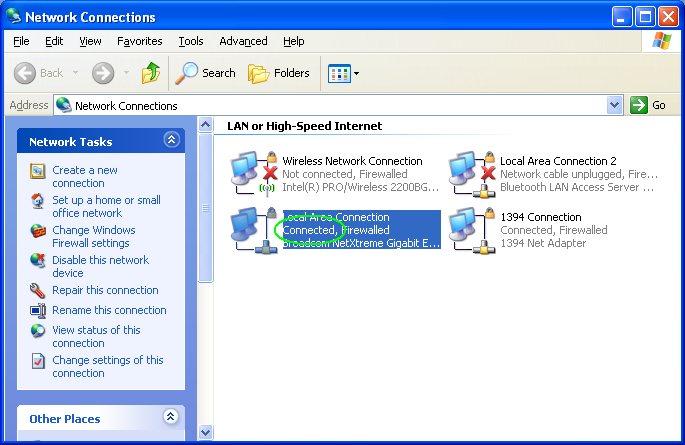Collapse the Network Tasks panel
Image resolution: width=685 pixels, height=445 pixels.
(171, 141)
